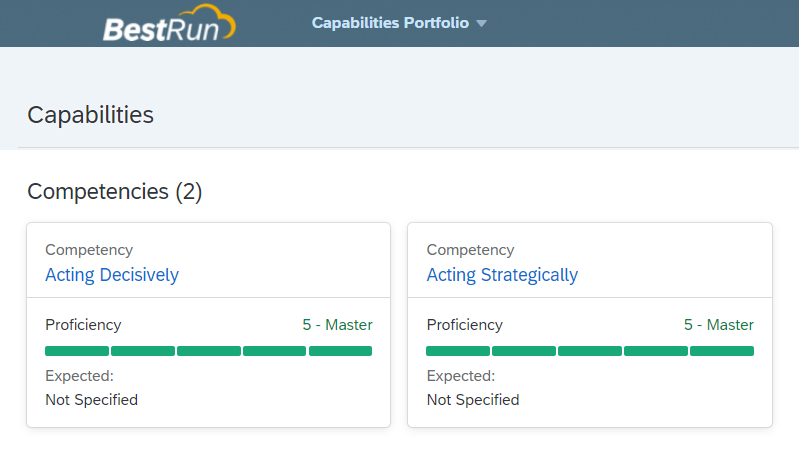Viewport: 799px width, 455px height.
Task: Click last proficiency segment of Acting Strategically
Action: tap(722, 351)
